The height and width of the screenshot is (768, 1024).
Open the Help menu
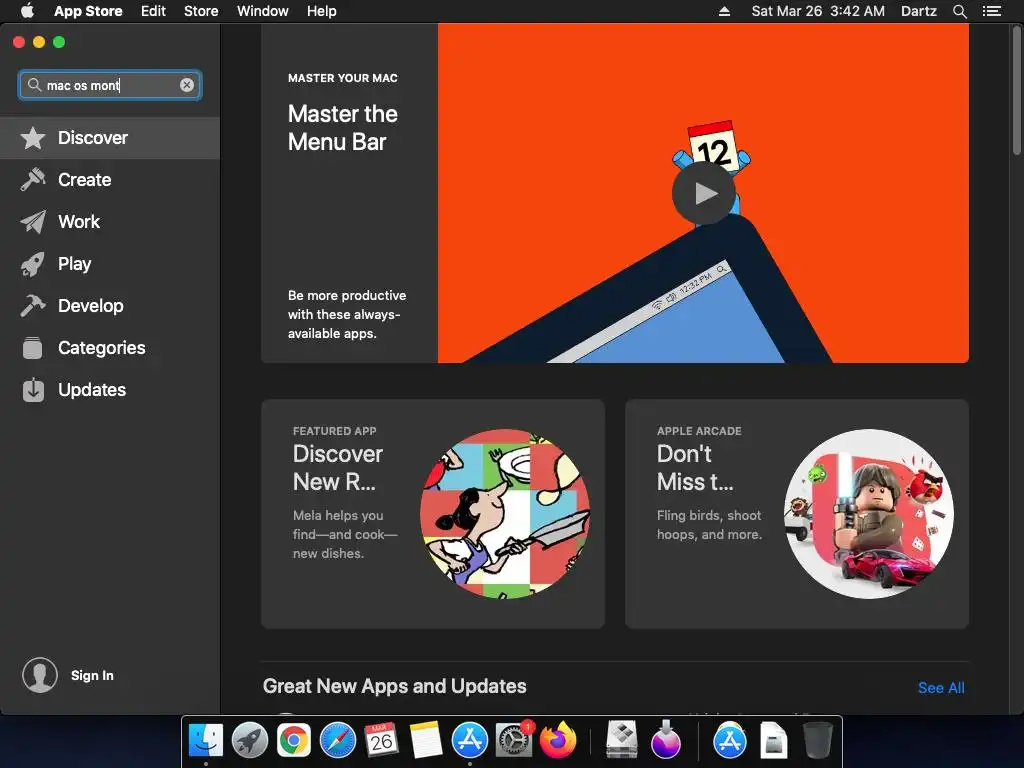pos(321,11)
